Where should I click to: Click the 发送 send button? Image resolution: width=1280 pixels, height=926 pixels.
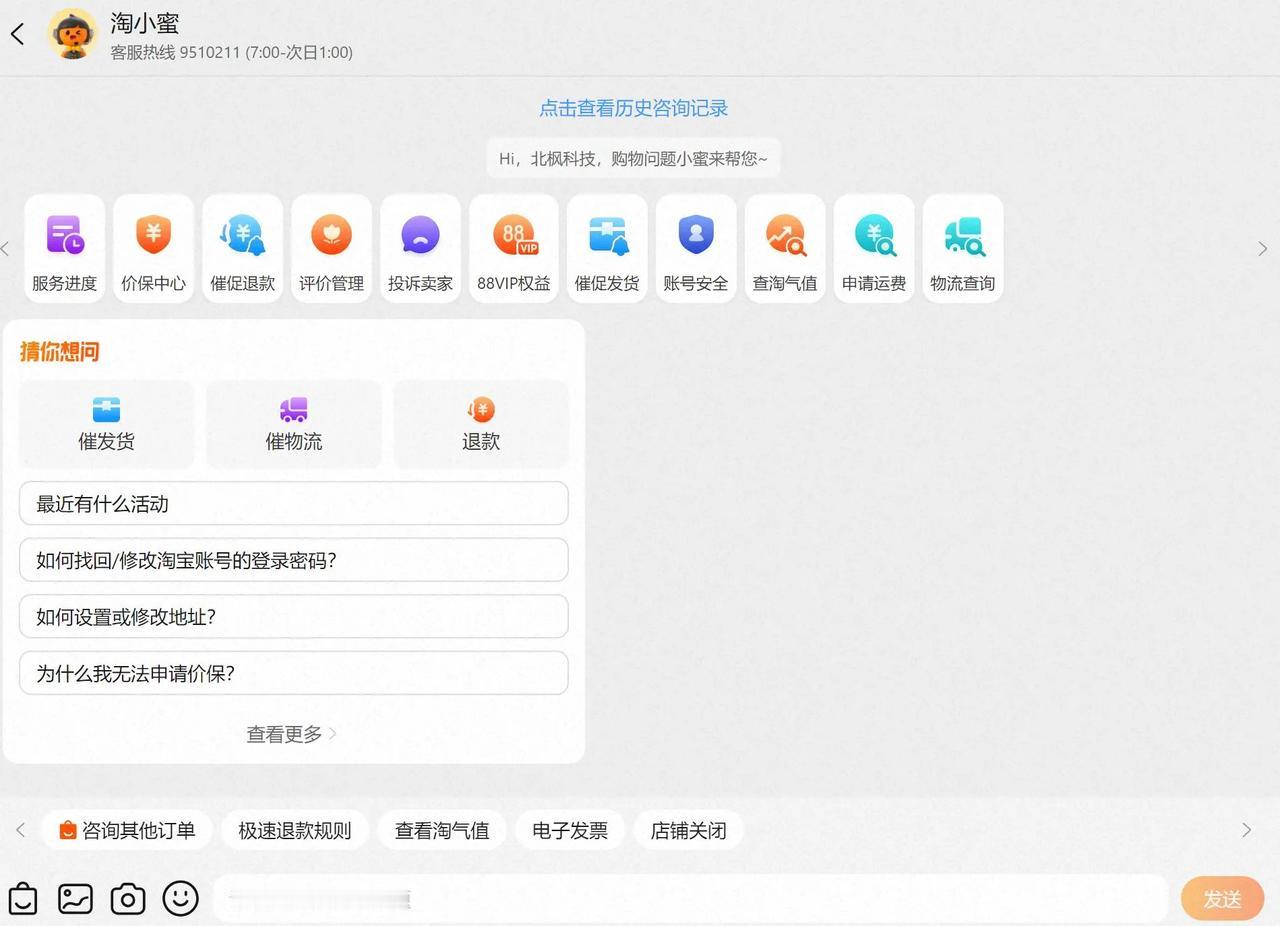[1222, 899]
